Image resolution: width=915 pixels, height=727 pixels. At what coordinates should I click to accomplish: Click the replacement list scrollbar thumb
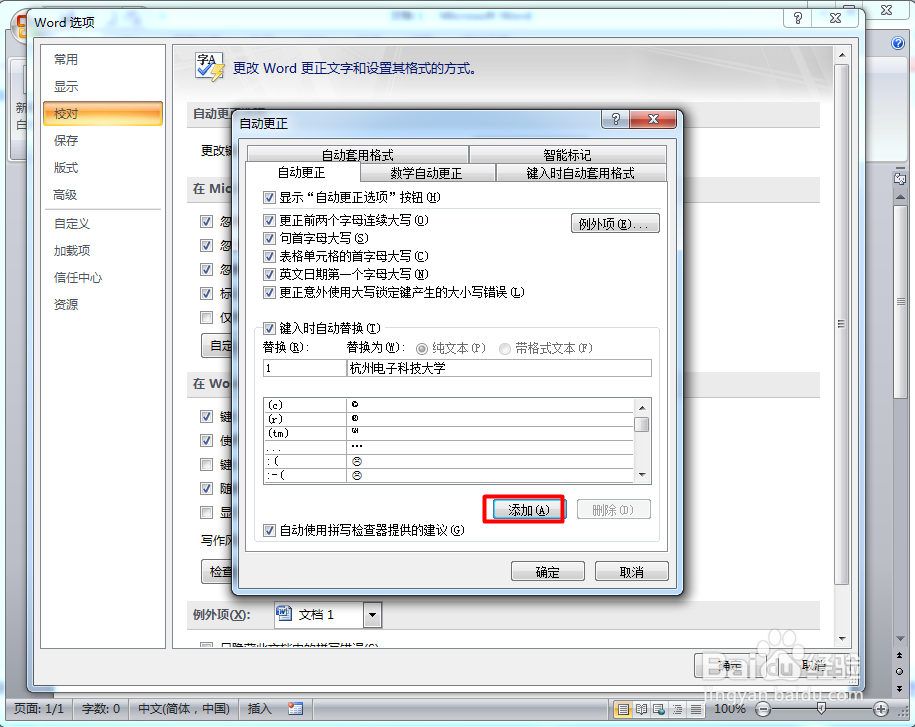(x=642, y=425)
